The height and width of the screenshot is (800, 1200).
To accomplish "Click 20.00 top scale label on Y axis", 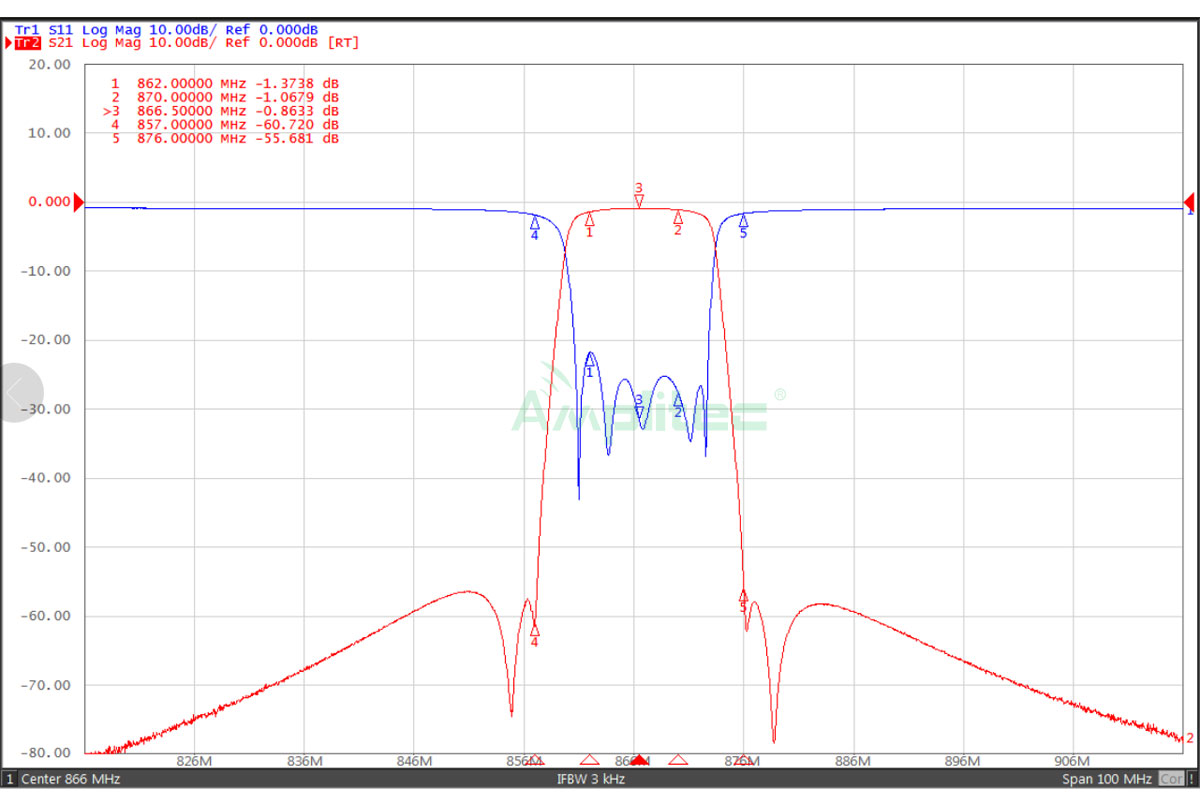I will point(50,64).
